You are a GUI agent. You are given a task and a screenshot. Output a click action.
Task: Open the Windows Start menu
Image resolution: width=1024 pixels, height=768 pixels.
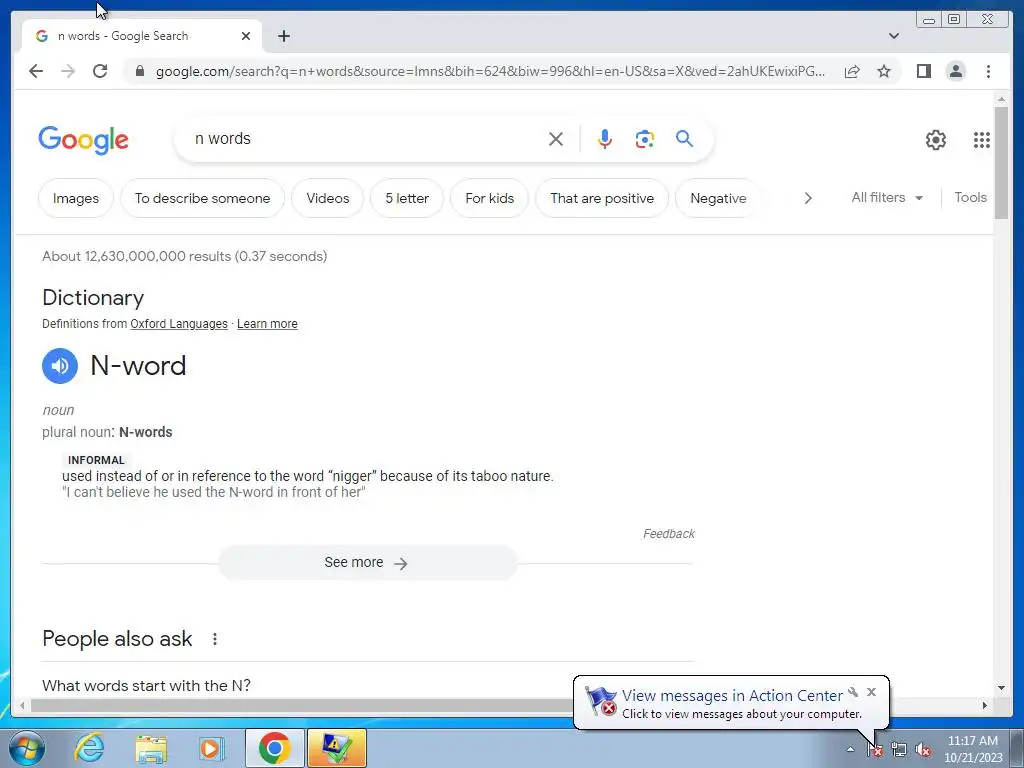[26, 748]
